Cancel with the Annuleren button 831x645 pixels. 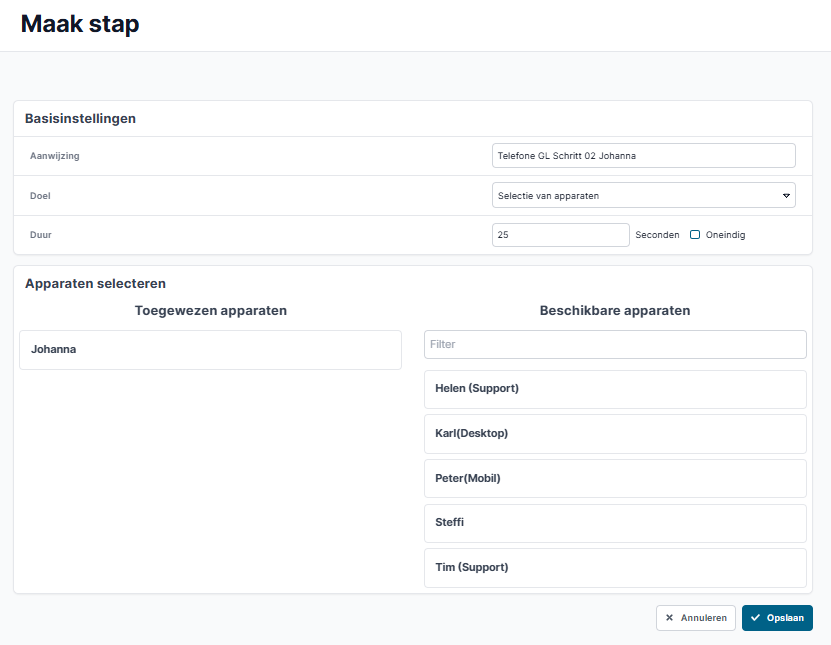pyautogui.click(x=696, y=618)
